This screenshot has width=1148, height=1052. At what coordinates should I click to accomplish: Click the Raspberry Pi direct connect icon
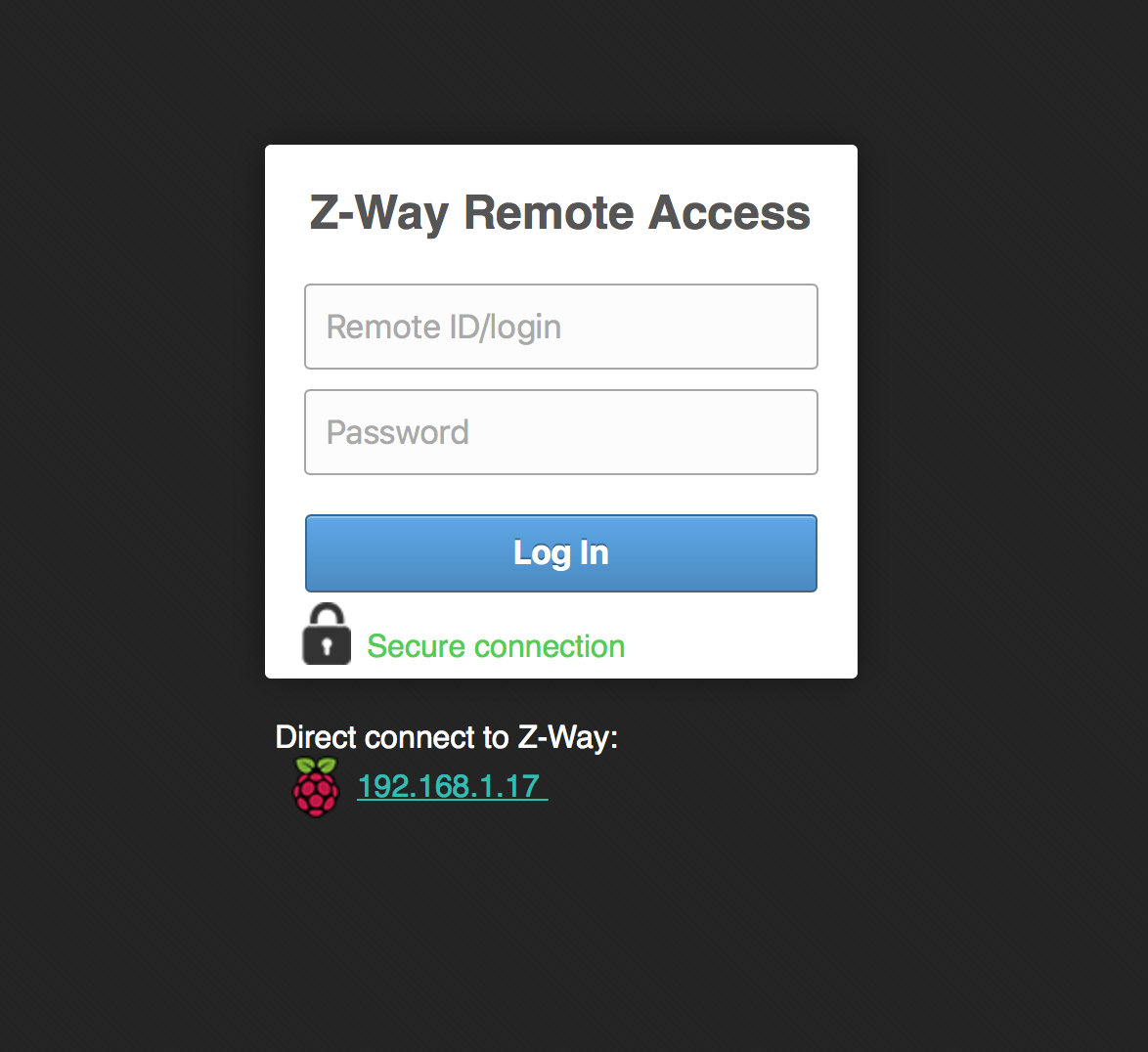tap(316, 787)
